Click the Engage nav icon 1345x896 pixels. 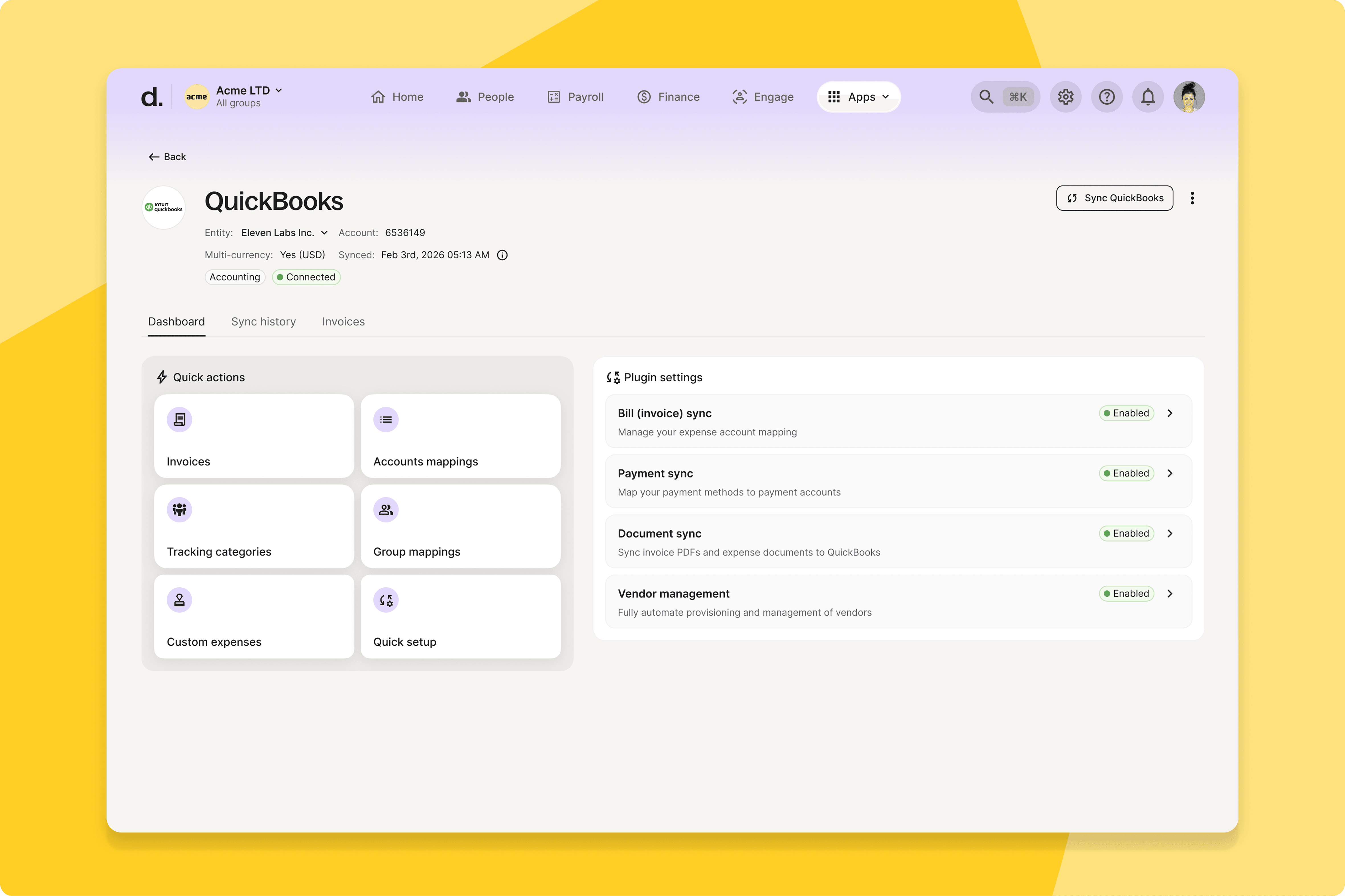pyautogui.click(x=740, y=97)
